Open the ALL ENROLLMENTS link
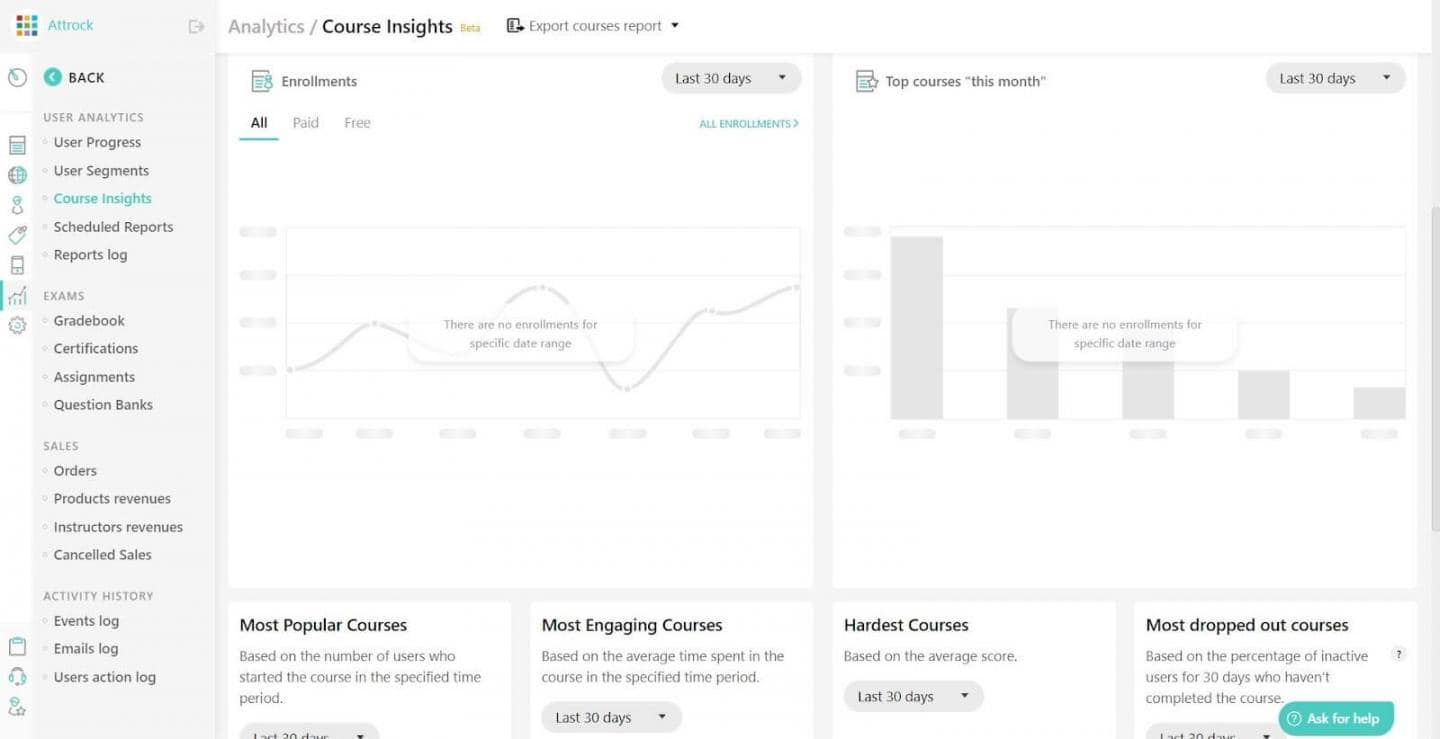Image resolution: width=1440 pixels, height=739 pixels. click(x=748, y=124)
